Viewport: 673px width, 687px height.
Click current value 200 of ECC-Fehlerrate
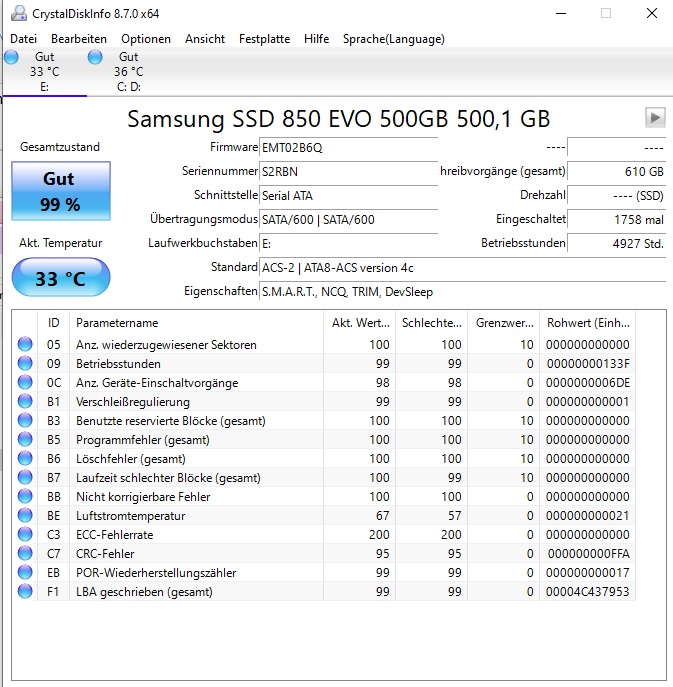379,535
